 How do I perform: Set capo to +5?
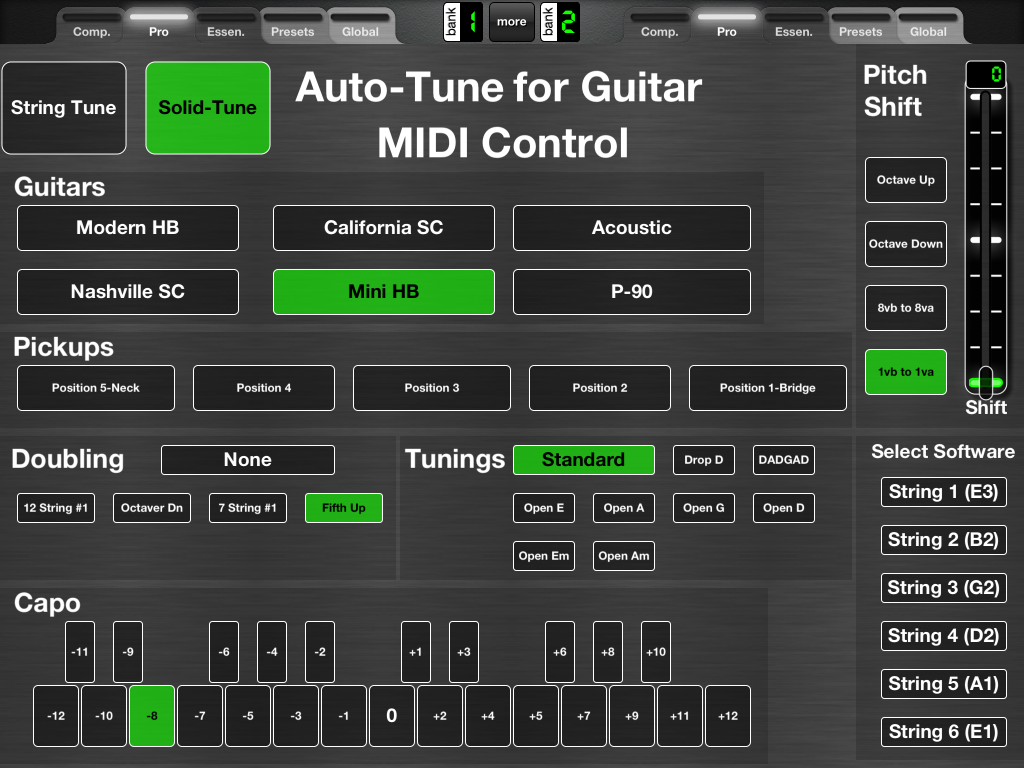click(x=536, y=716)
